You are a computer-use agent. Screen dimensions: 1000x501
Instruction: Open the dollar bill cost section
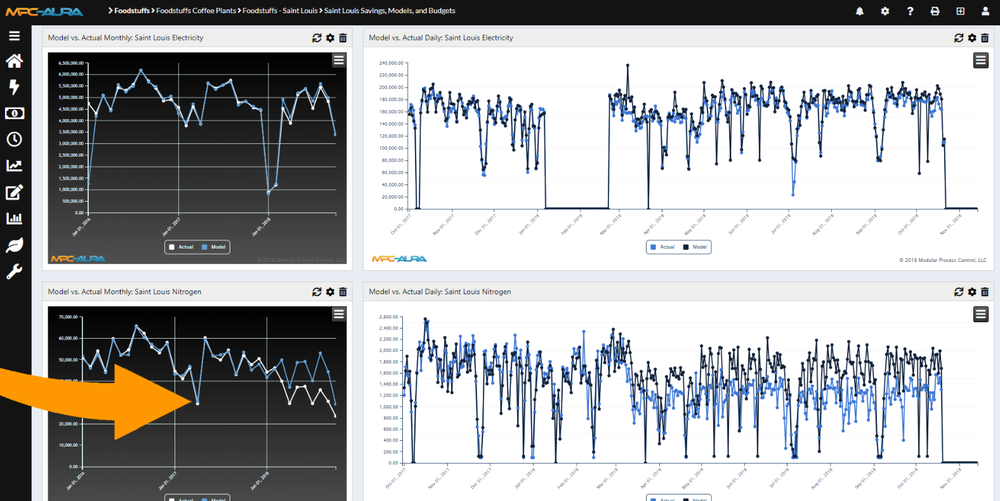coord(14,113)
